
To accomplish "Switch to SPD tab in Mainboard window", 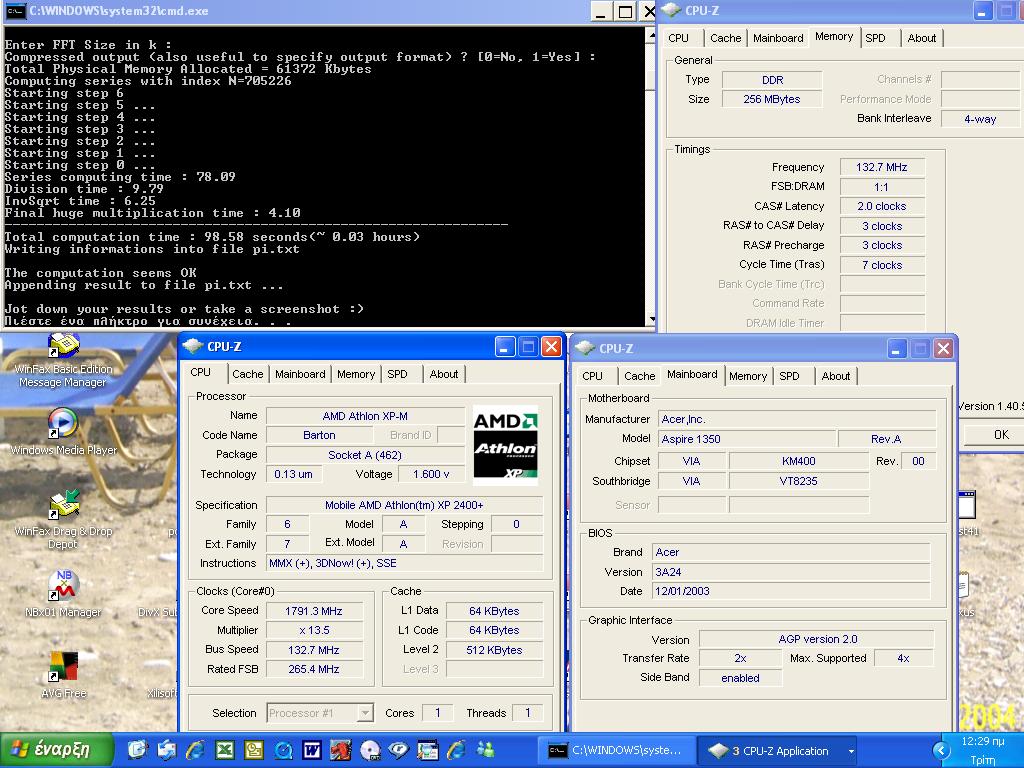I will [x=789, y=376].
